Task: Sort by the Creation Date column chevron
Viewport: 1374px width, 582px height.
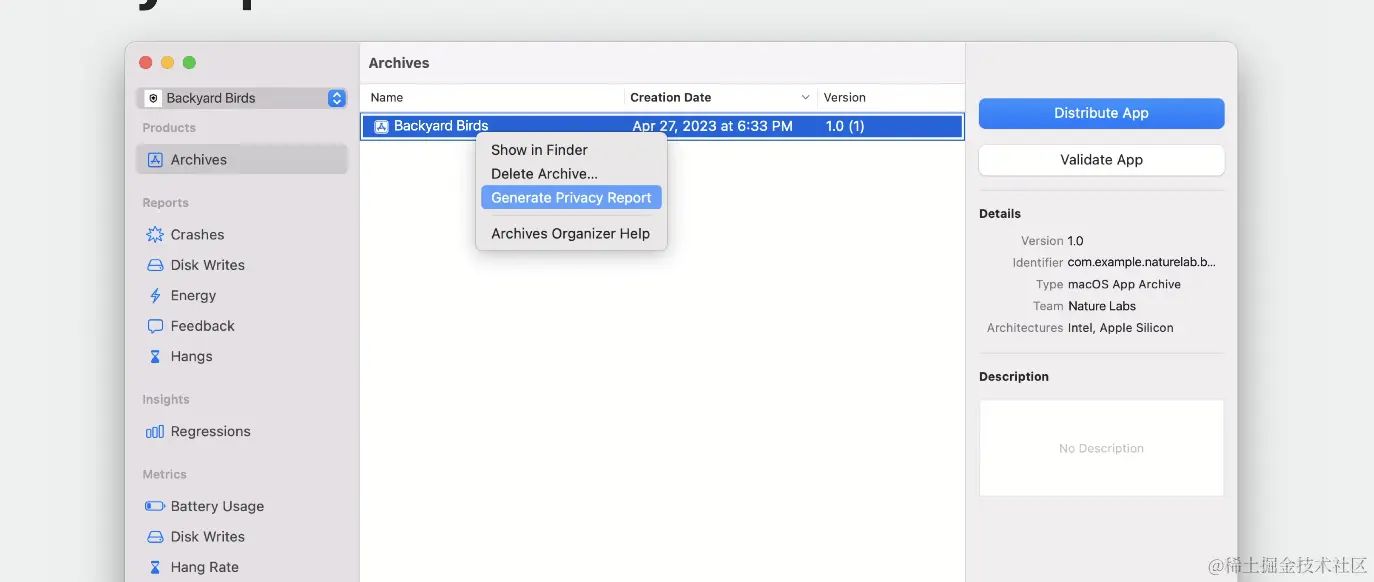Action: (806, 98)
